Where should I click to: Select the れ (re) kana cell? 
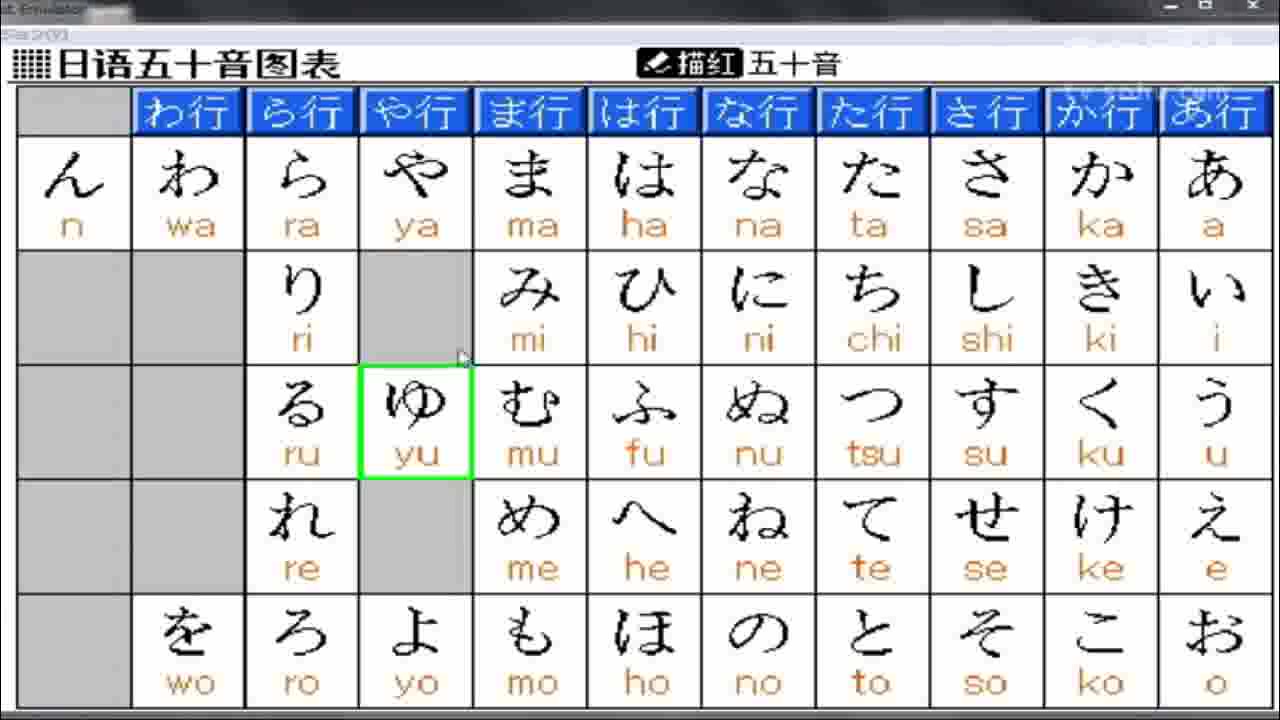[302, 536]
